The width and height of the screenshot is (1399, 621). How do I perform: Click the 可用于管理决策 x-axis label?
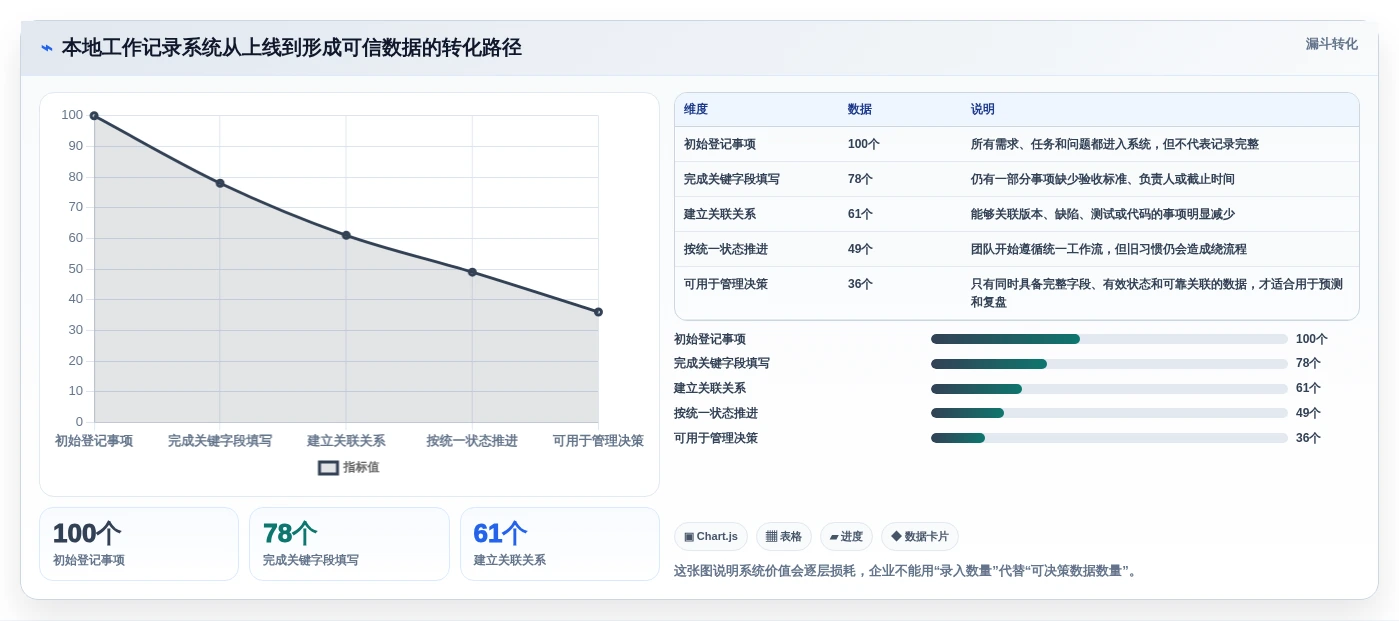click(598, 441)
